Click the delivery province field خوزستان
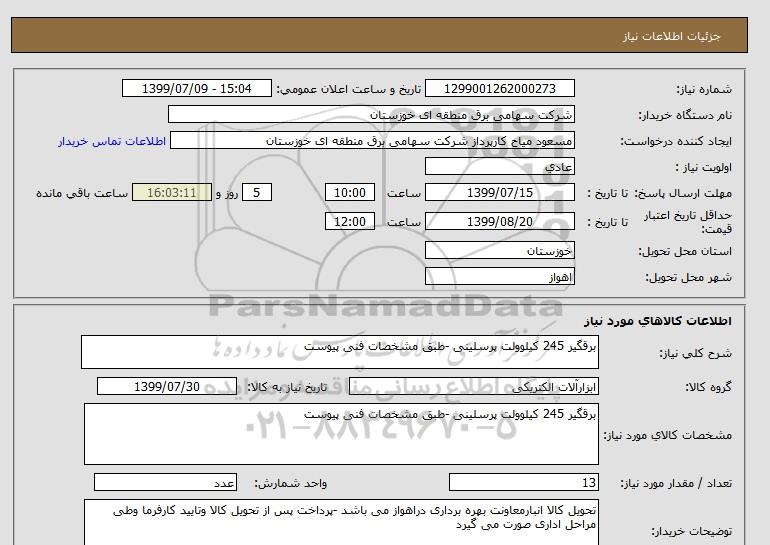770x545 pixels. tap(499, 250)
